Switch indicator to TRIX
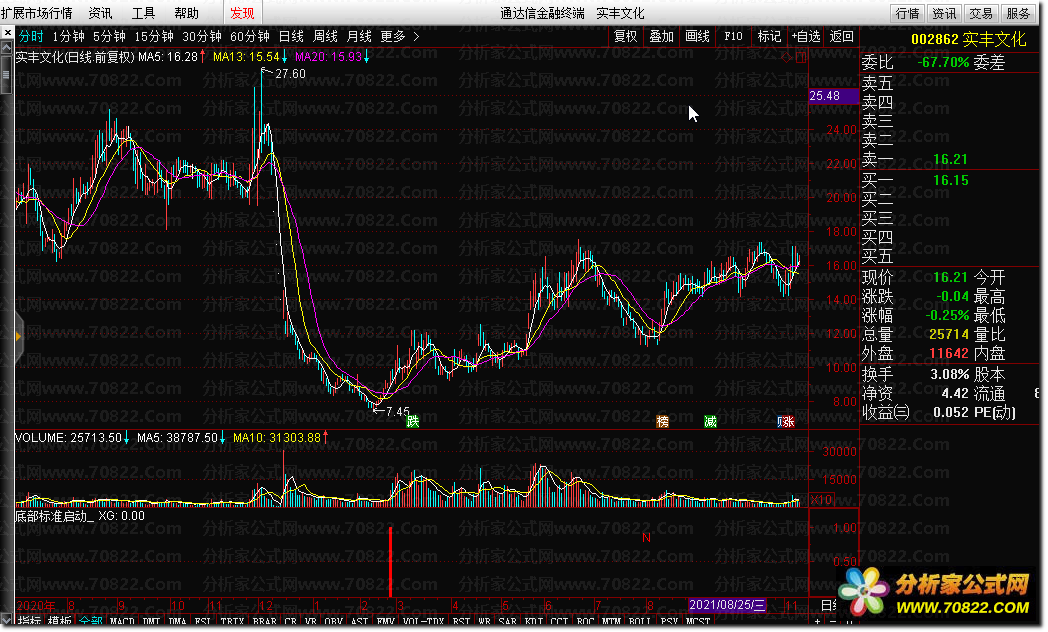The image size is (1048, 632). point(233,621)
